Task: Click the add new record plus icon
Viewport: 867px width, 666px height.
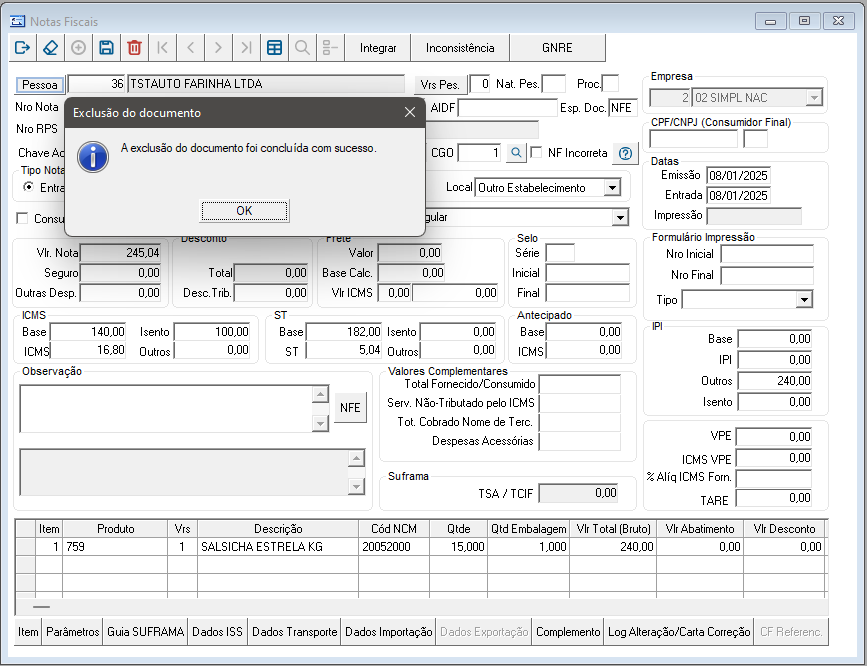Action: [79, 48]
